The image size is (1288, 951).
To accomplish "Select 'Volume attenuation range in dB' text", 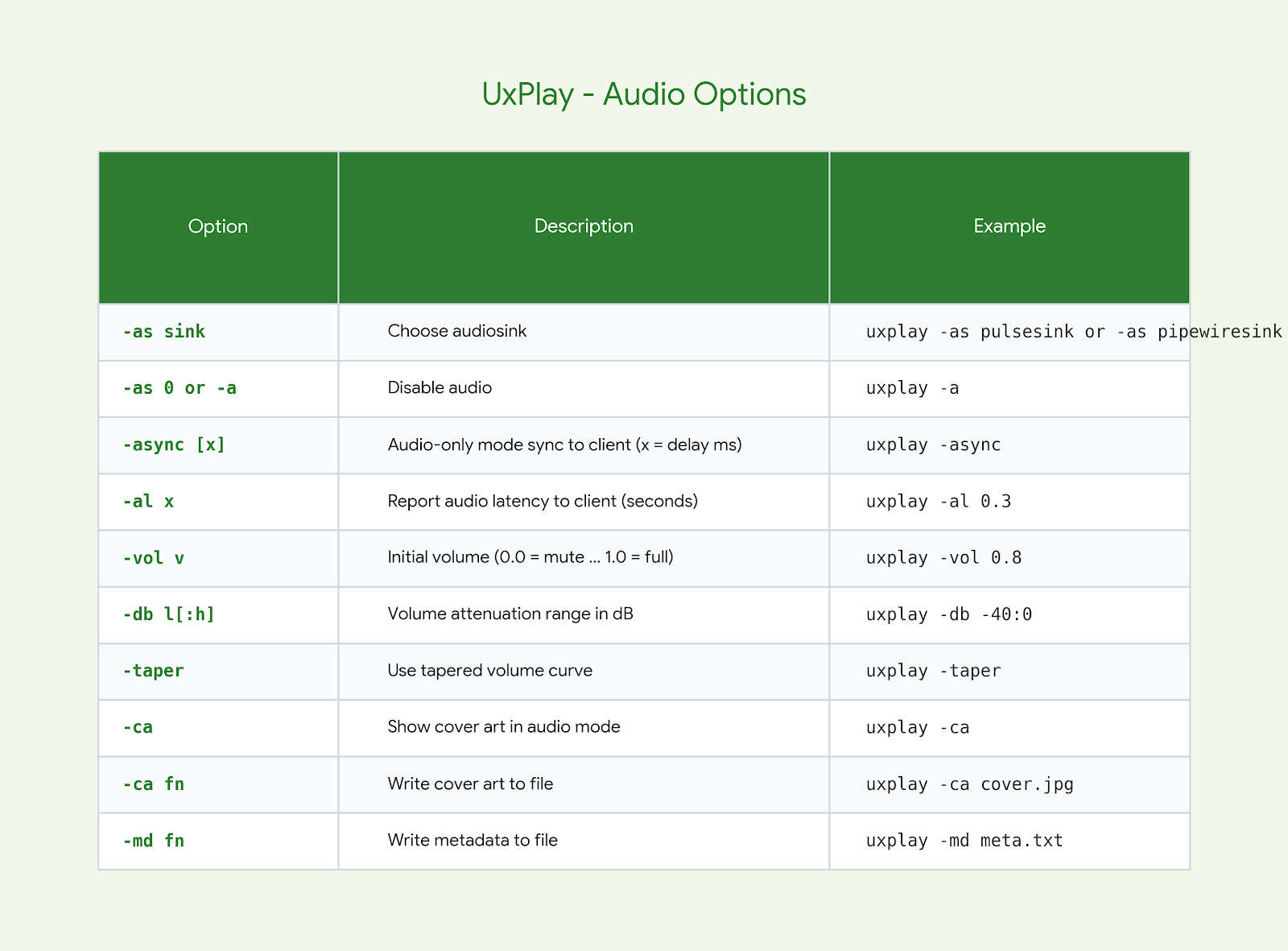I will [510, 614].
